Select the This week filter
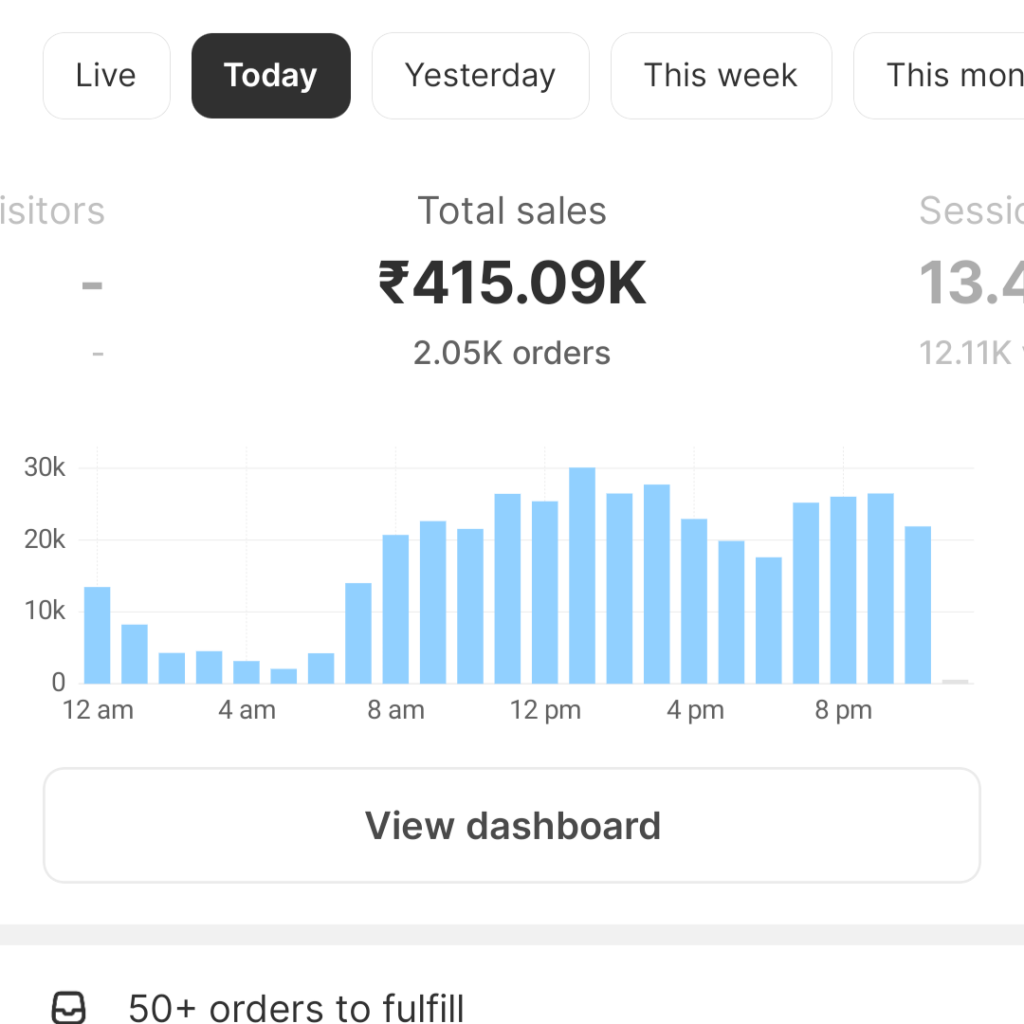The height and width of the screenshot is (1024, 1024). (721, 76)
